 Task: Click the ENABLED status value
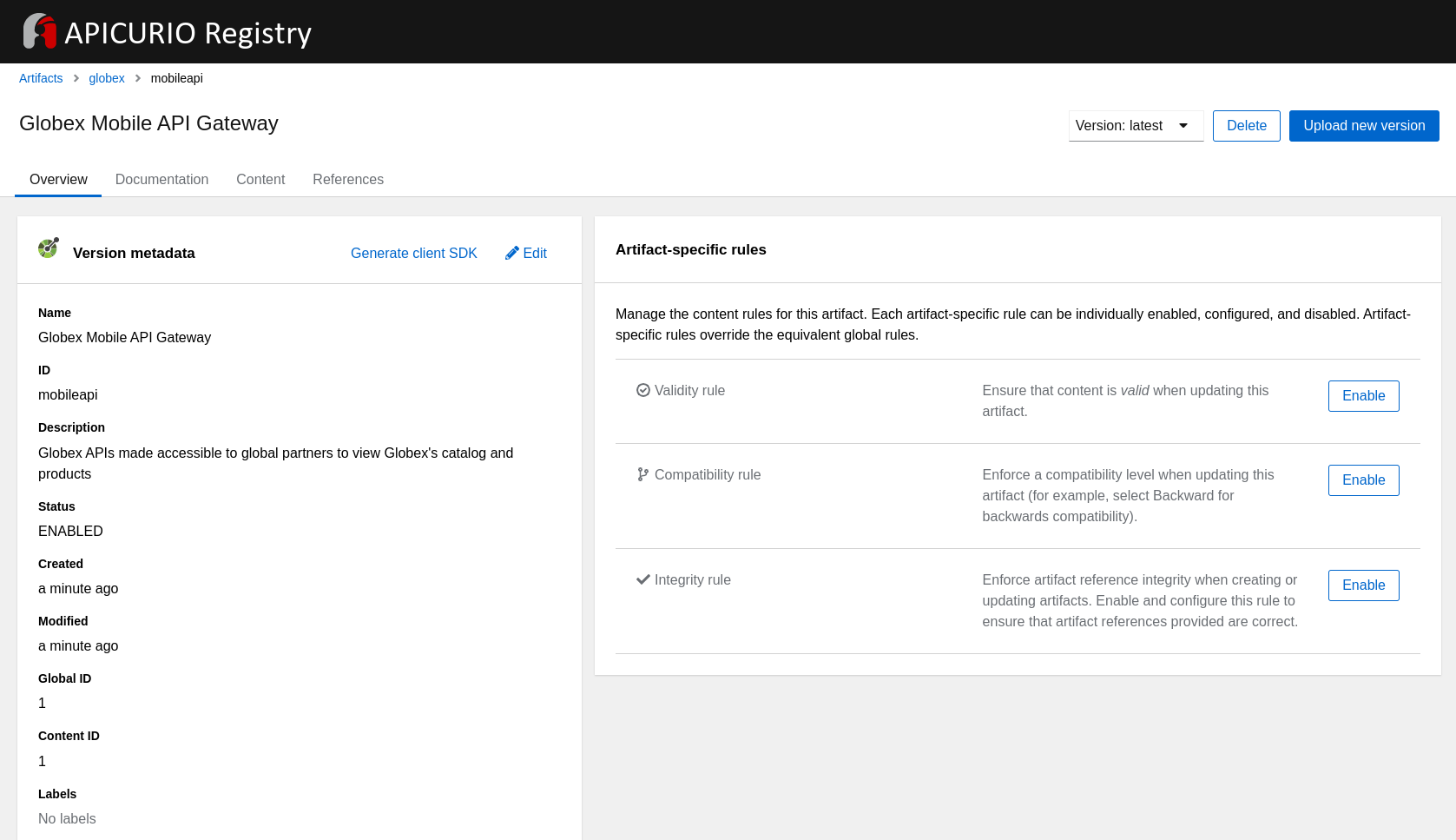[x=70, y=531]
